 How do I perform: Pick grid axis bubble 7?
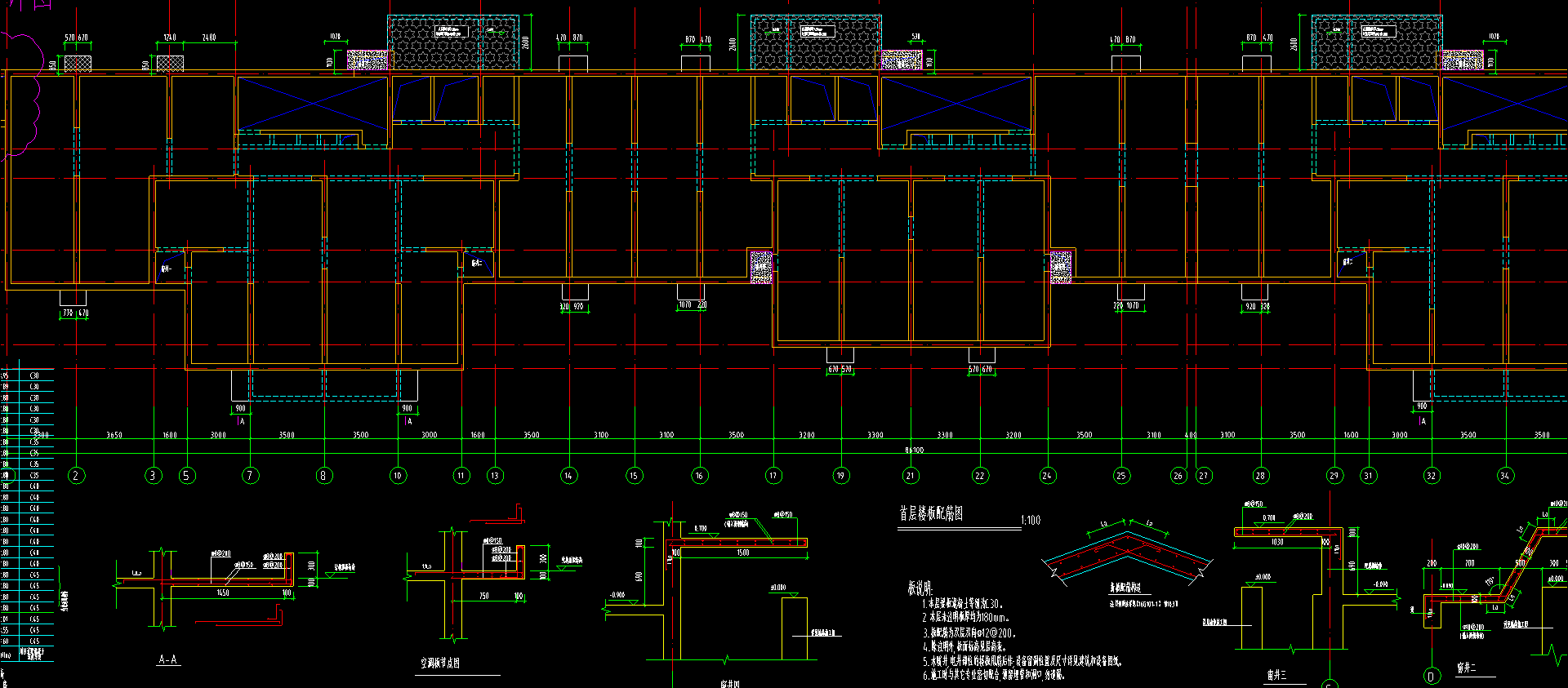pyautogui.click(x=251, y=475)
